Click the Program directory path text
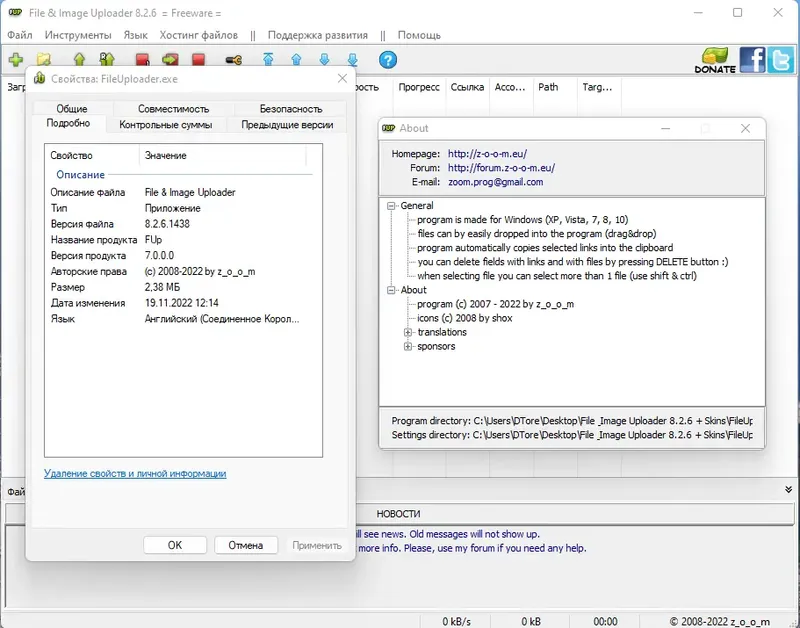 pyautogui.click(x=572, y=421)
